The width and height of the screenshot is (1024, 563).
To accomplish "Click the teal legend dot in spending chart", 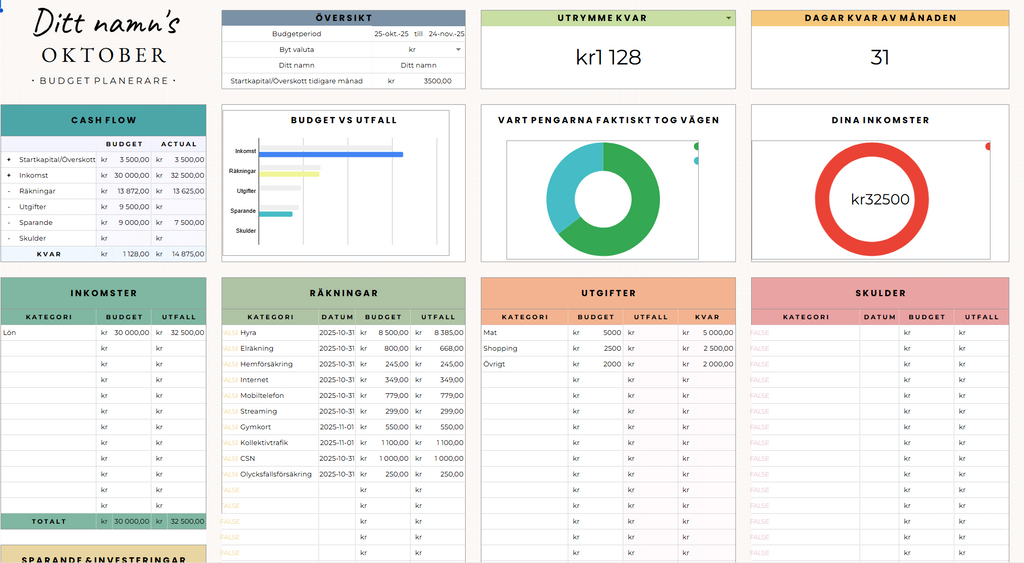I will [696, 161].
